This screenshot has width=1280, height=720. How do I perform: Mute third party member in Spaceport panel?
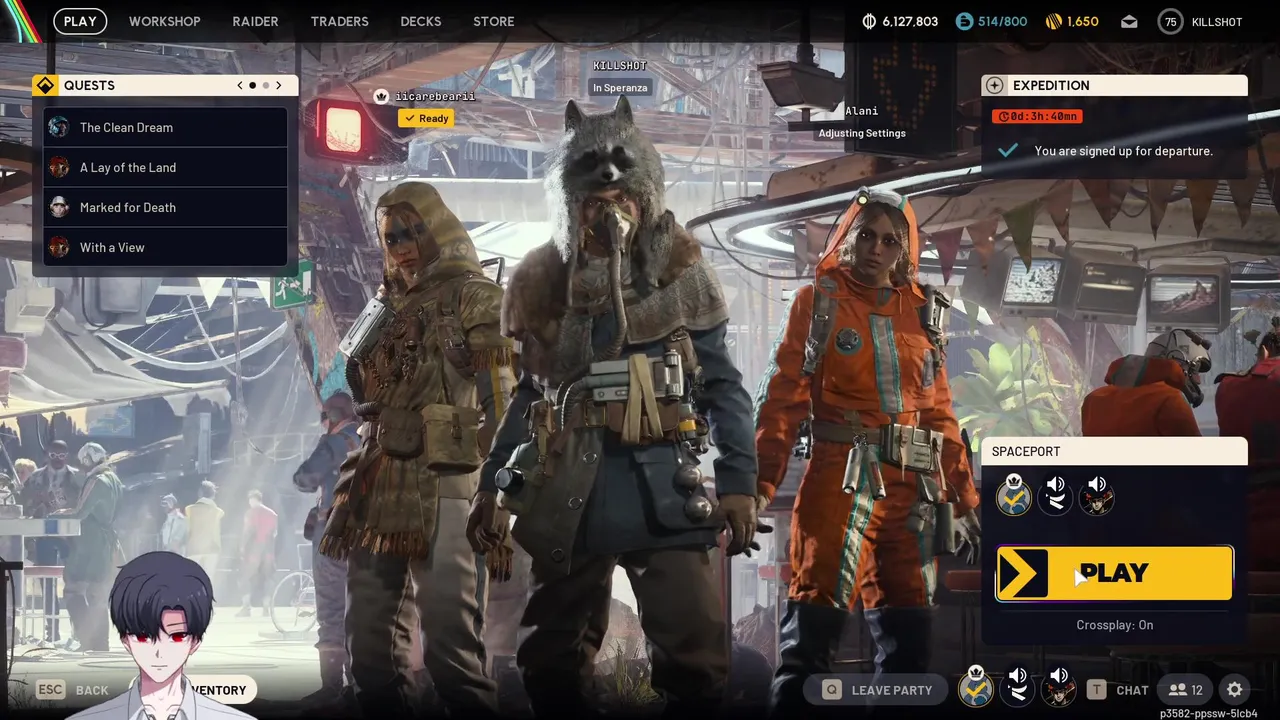1097,495
